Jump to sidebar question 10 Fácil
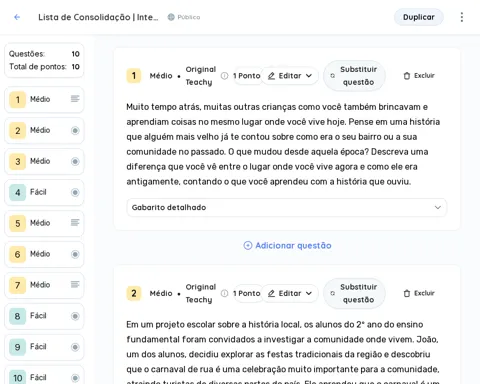 pos(44,376)
